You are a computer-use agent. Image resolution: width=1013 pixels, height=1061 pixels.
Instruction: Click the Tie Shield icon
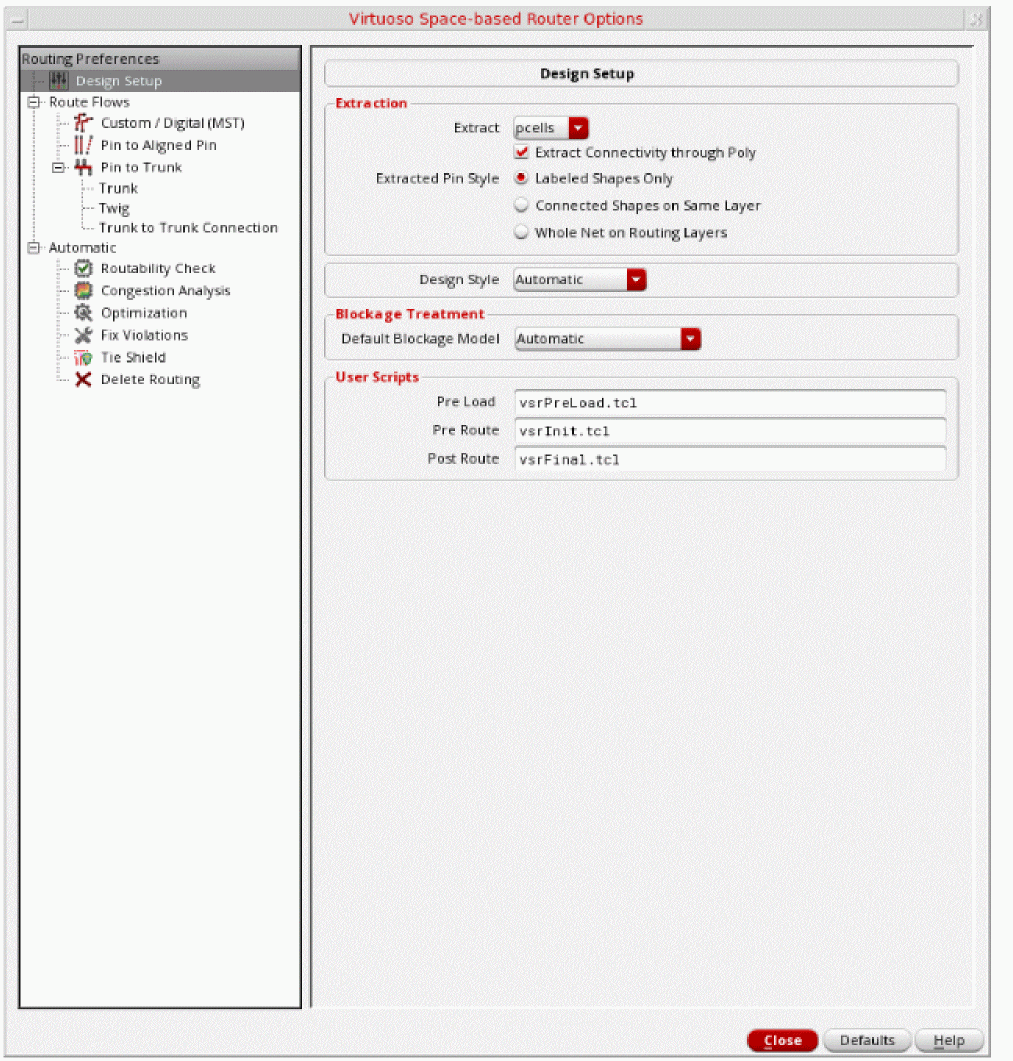83,357
